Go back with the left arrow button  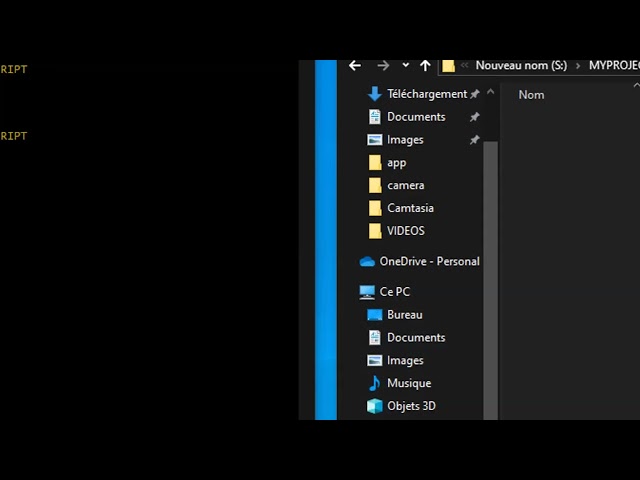pyautogui.click(x=355, y=65)
